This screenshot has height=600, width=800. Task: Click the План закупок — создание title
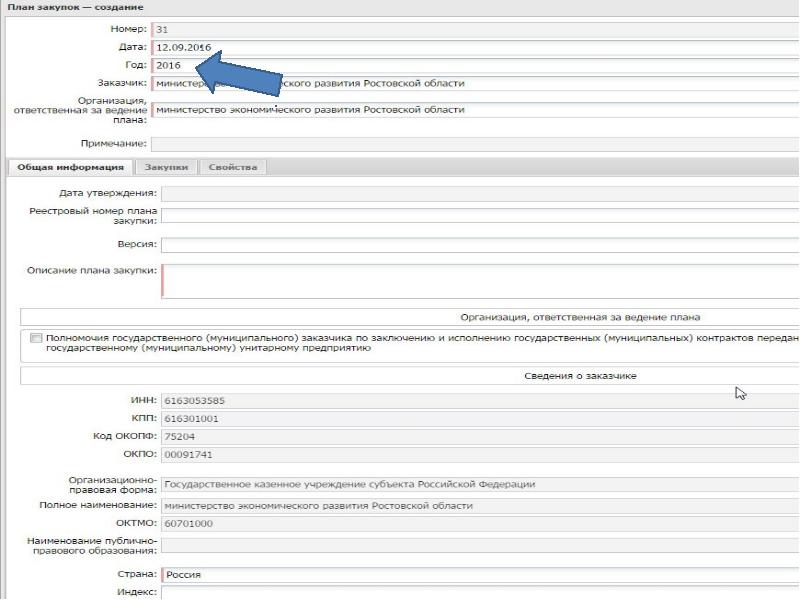coord(76,8)
